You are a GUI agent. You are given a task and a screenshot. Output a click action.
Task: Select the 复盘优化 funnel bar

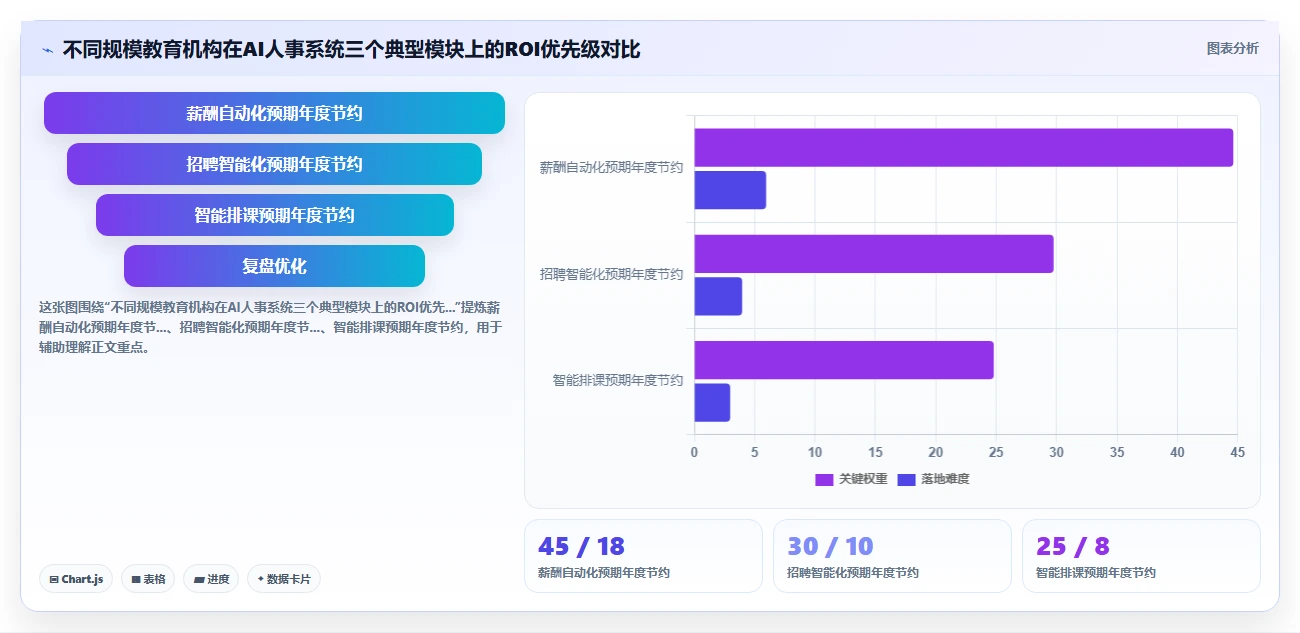(274, 266)
